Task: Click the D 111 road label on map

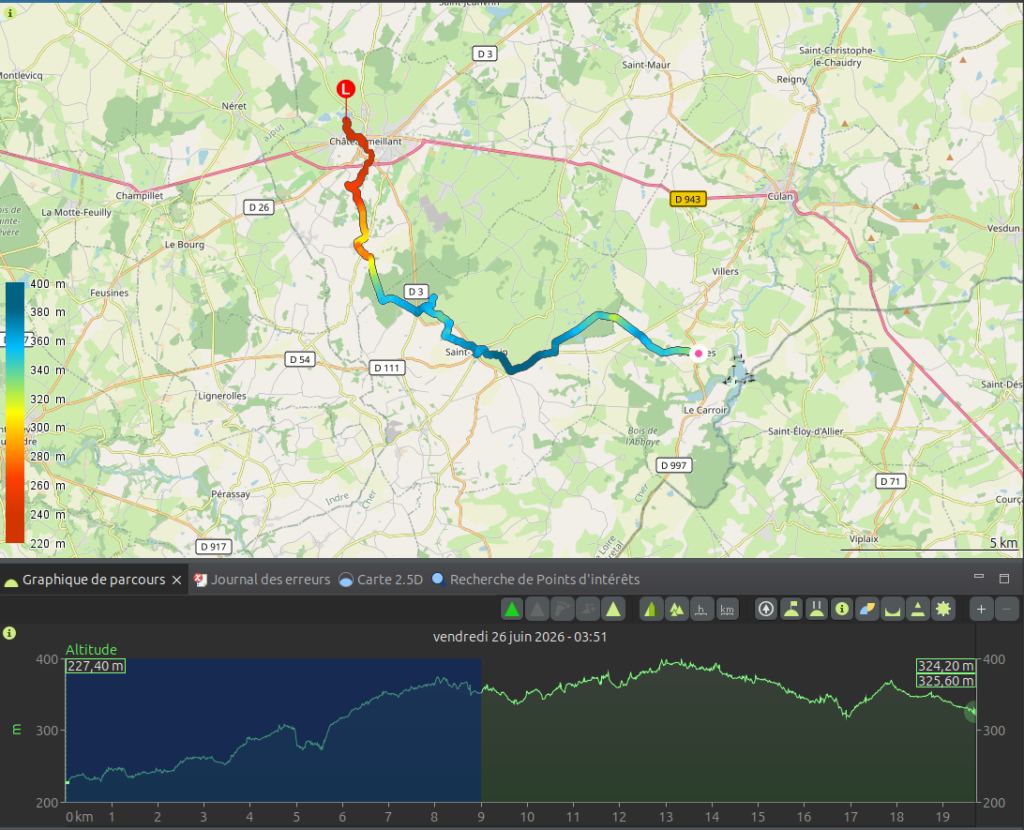Action: 387,368
